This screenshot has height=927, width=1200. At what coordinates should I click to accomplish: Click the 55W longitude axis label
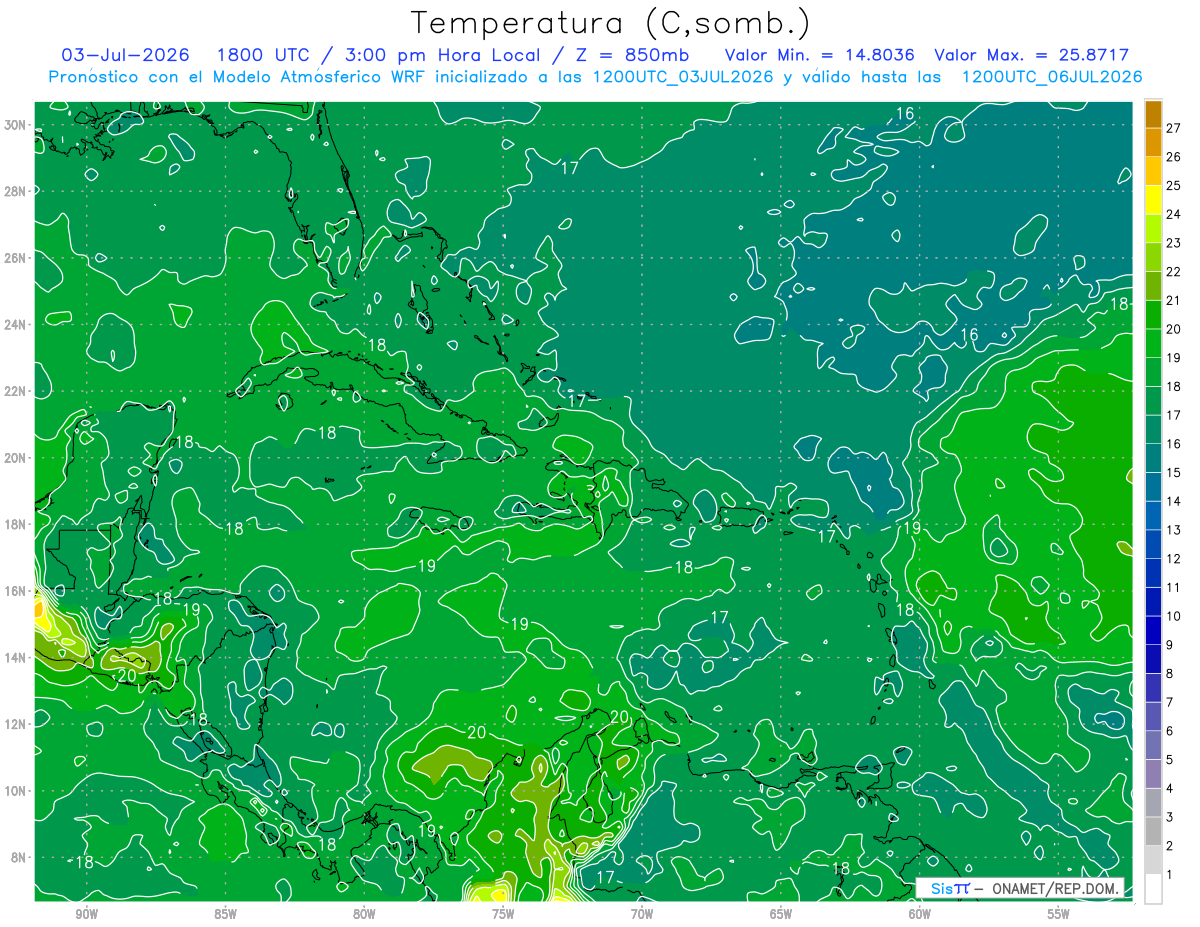(1059, 914)
